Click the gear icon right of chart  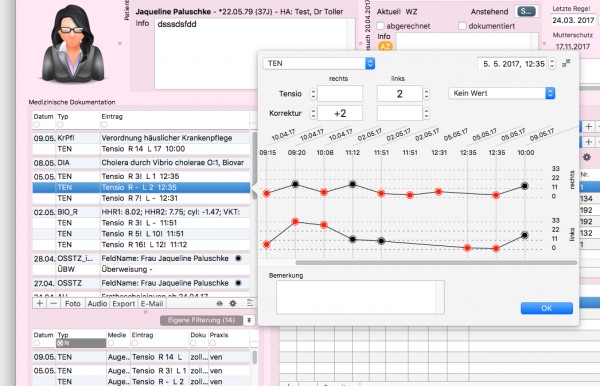[586, 157]
